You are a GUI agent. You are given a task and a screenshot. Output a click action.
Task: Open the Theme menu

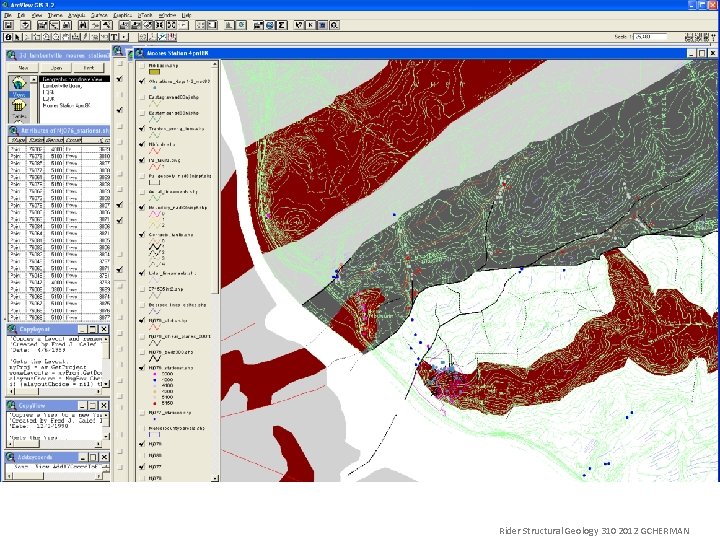coord(55,15)
